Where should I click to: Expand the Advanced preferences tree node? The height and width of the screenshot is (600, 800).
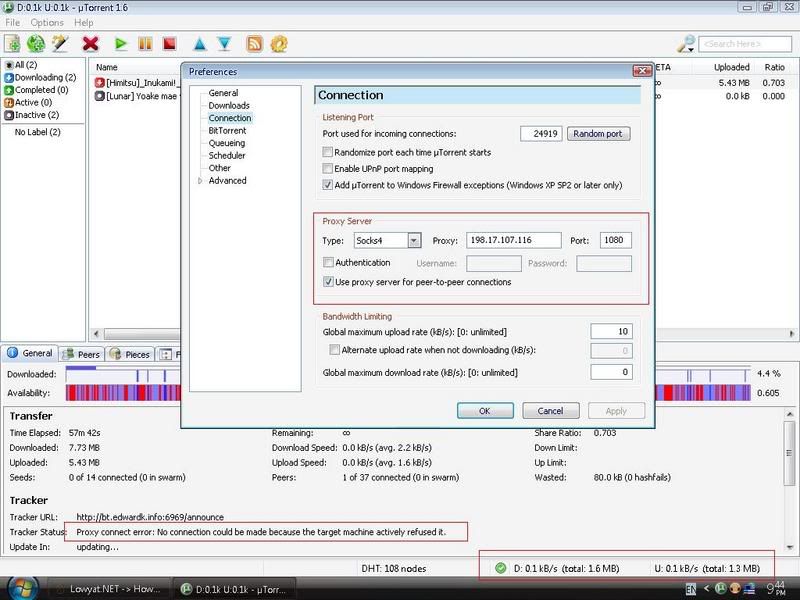pos(200,181)
